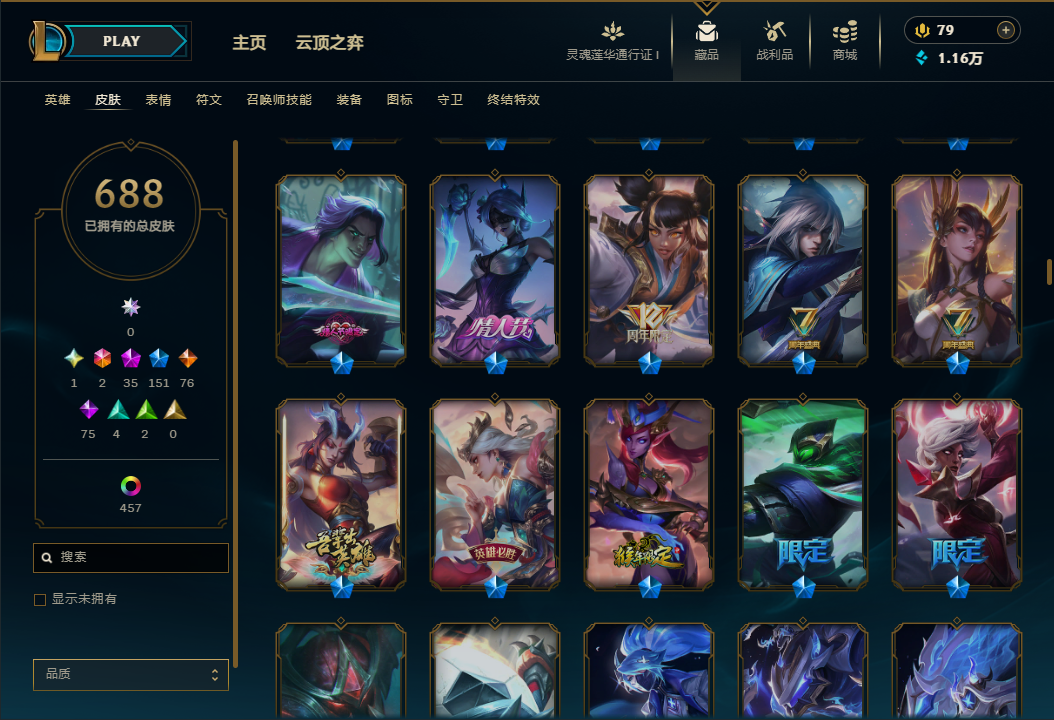Open the 灵魂莲华通行证 lotus pass icon

612,32
